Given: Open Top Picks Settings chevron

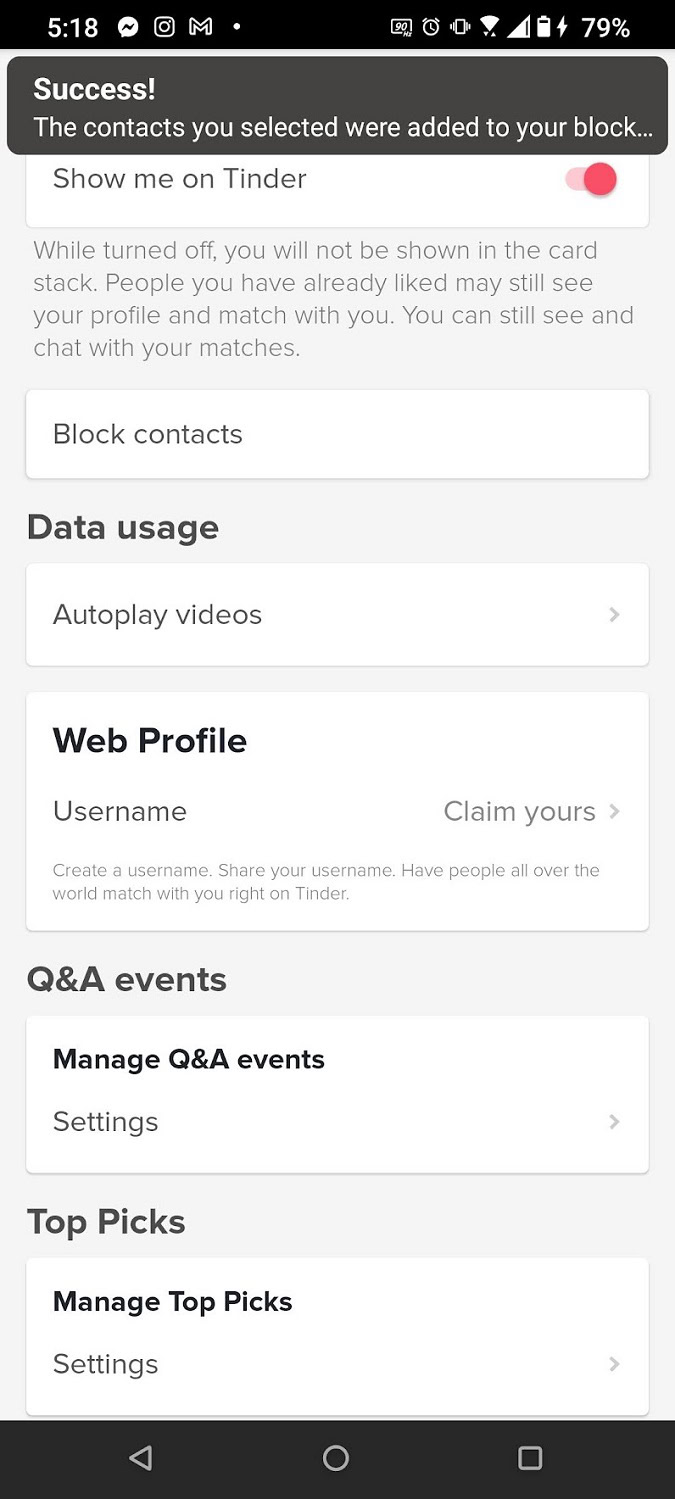Looking at the screenshot, I should click(614, 1364).
